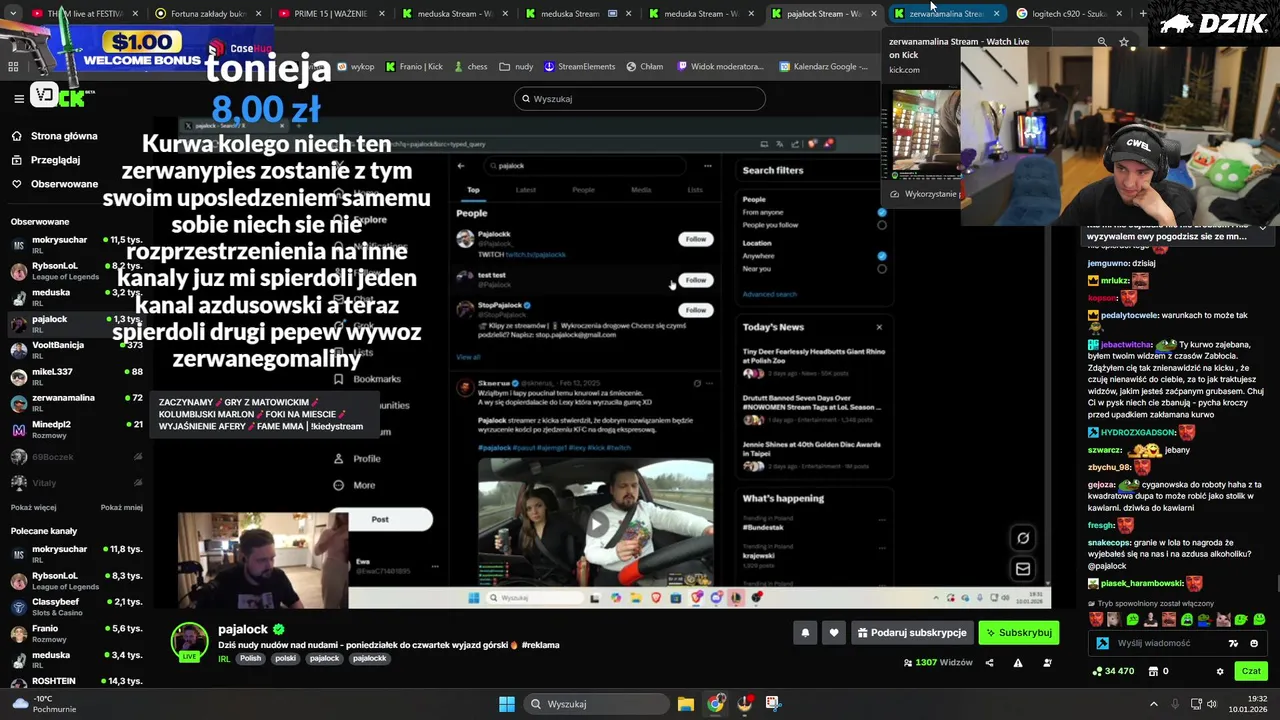Open File Explorer from taskbar

[686, 704]
